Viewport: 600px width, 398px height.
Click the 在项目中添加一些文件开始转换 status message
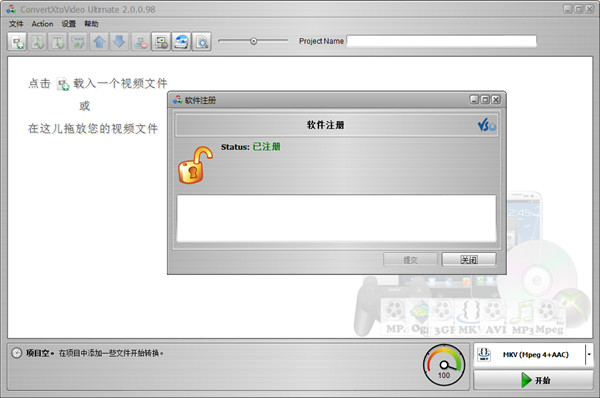pyautogui.click(x=111, y=353)
